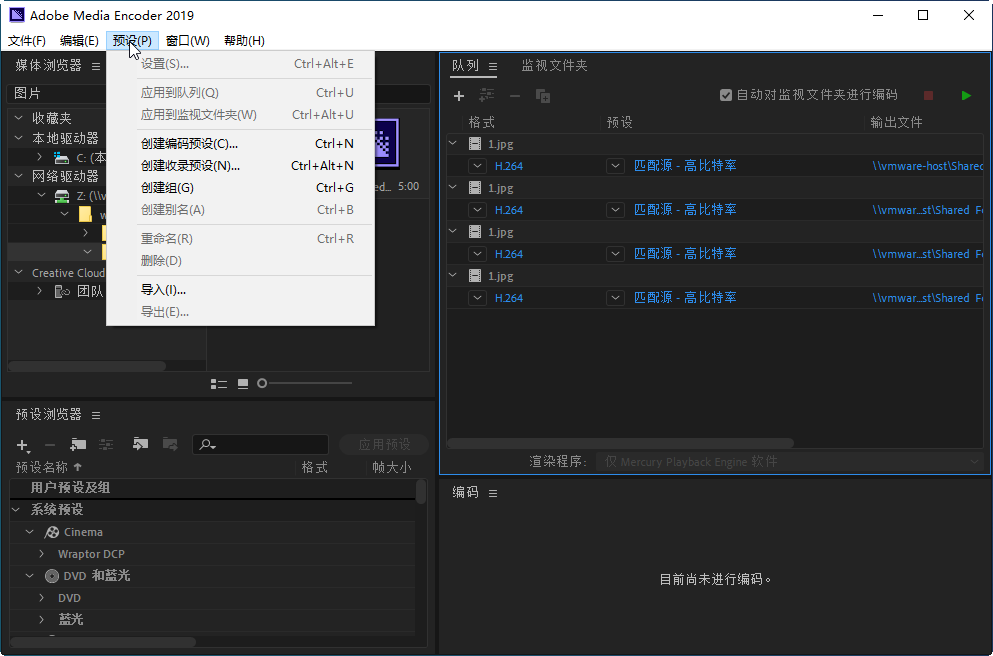
Task: Open the Media Browser panel menu icon
Action: pos(96,66)
